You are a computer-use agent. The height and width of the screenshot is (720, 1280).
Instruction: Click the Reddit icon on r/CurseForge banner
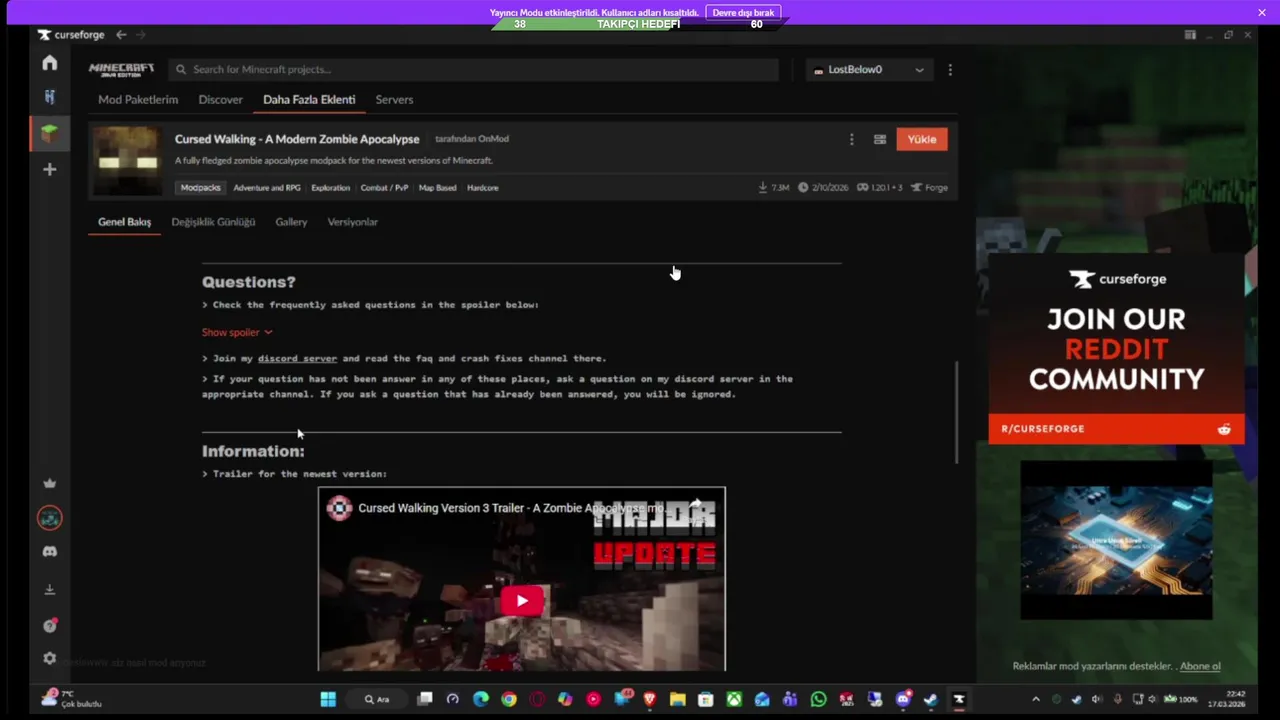coord(1224,429)
